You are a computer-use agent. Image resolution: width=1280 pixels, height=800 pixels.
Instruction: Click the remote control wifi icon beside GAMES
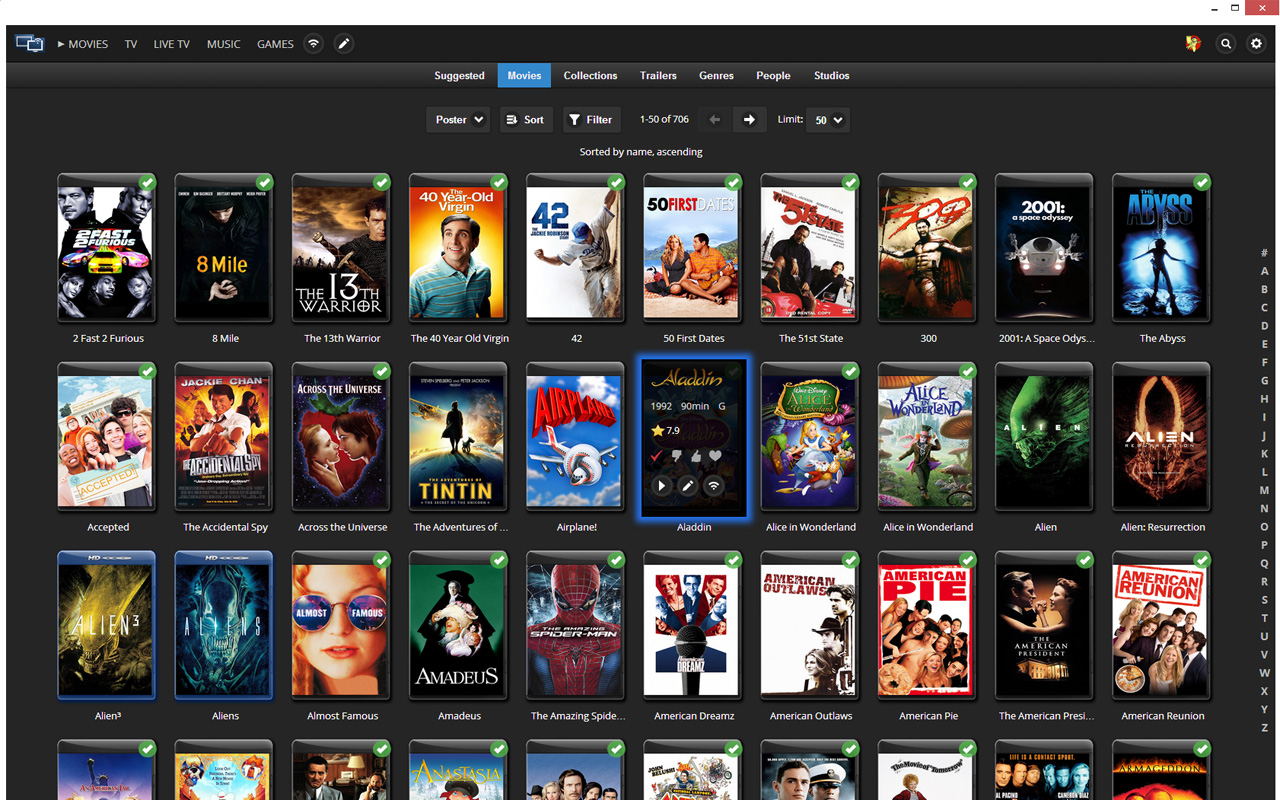tap(314, 44)
